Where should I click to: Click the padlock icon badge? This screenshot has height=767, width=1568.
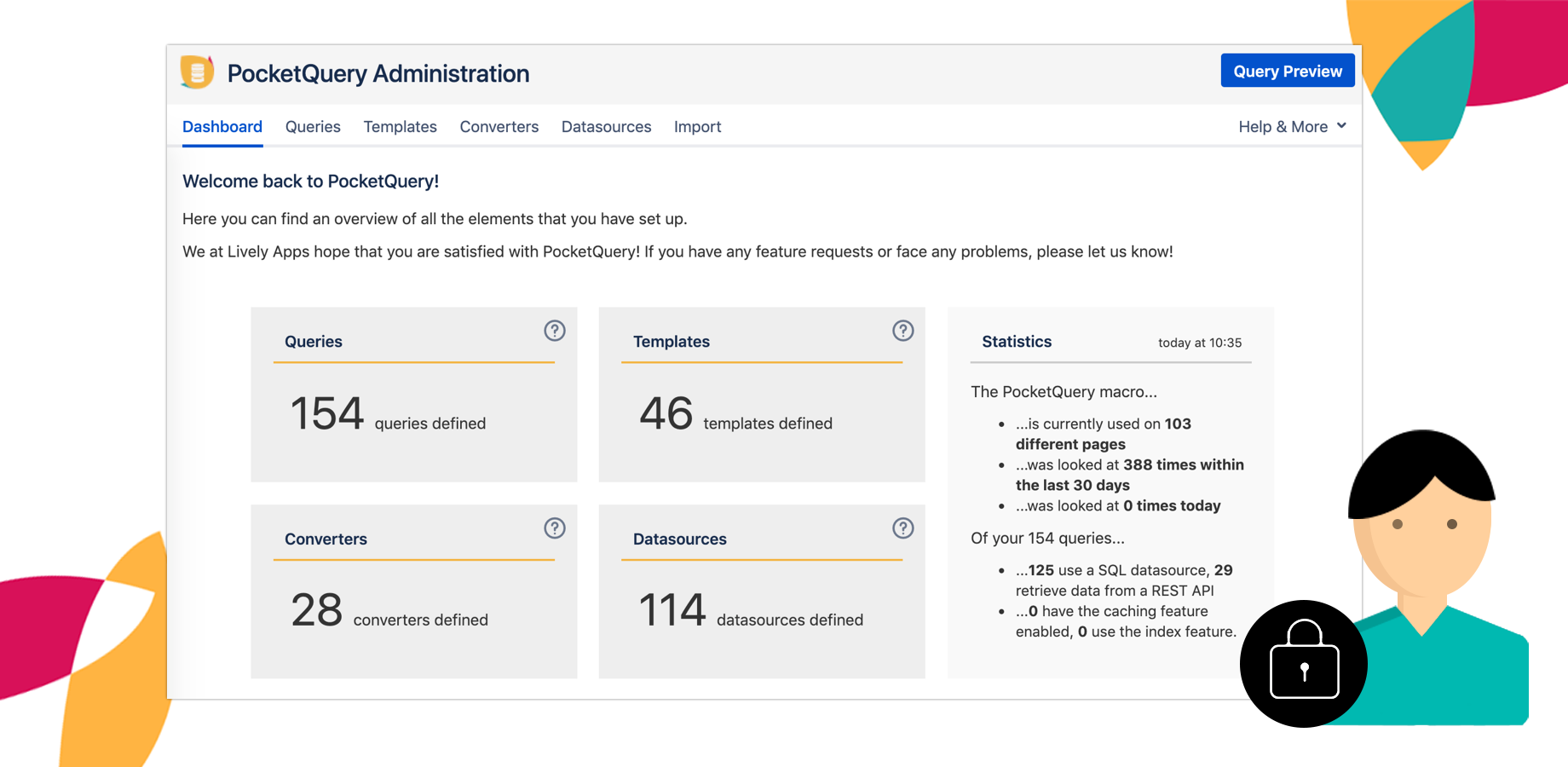tap(1304, 664)
